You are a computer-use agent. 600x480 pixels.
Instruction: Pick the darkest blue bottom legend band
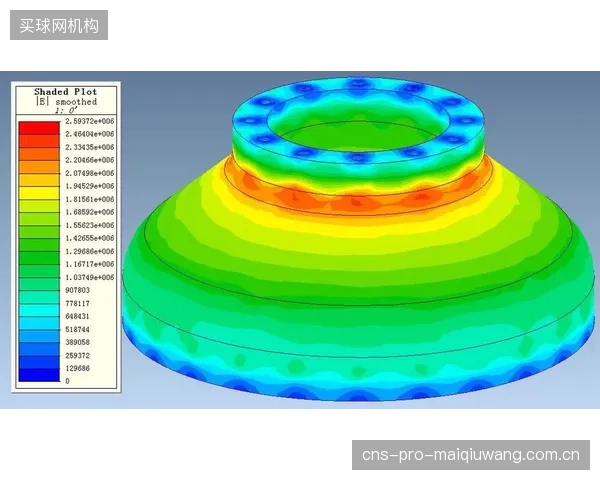point(39,375)
